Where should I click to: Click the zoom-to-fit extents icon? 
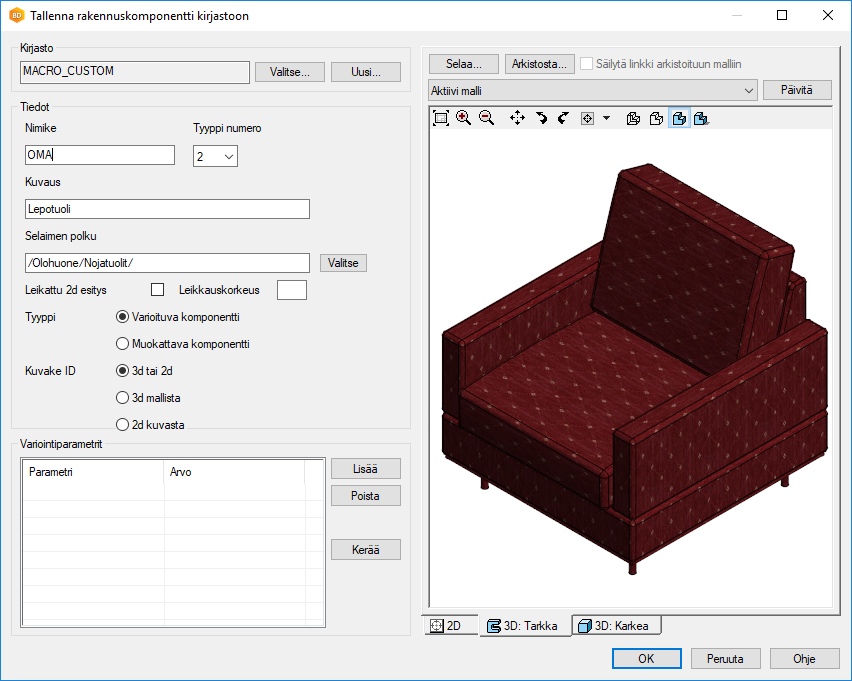tap(441, 118)
